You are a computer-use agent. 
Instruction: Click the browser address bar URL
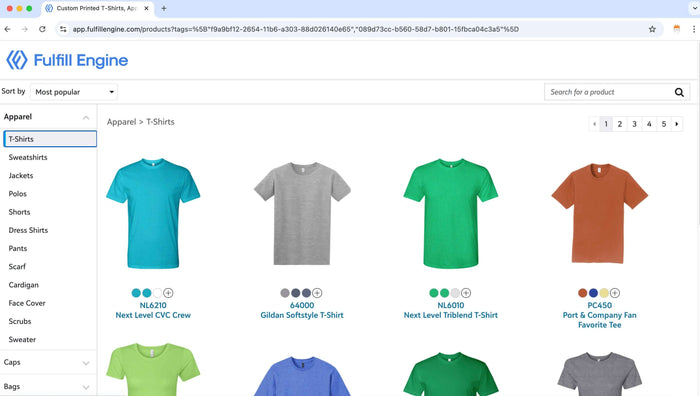coord(296,29)
